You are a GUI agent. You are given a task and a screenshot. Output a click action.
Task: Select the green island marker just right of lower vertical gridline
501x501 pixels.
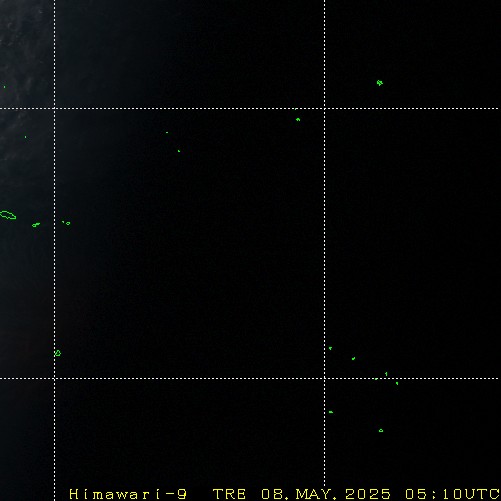tap(331, 412)
